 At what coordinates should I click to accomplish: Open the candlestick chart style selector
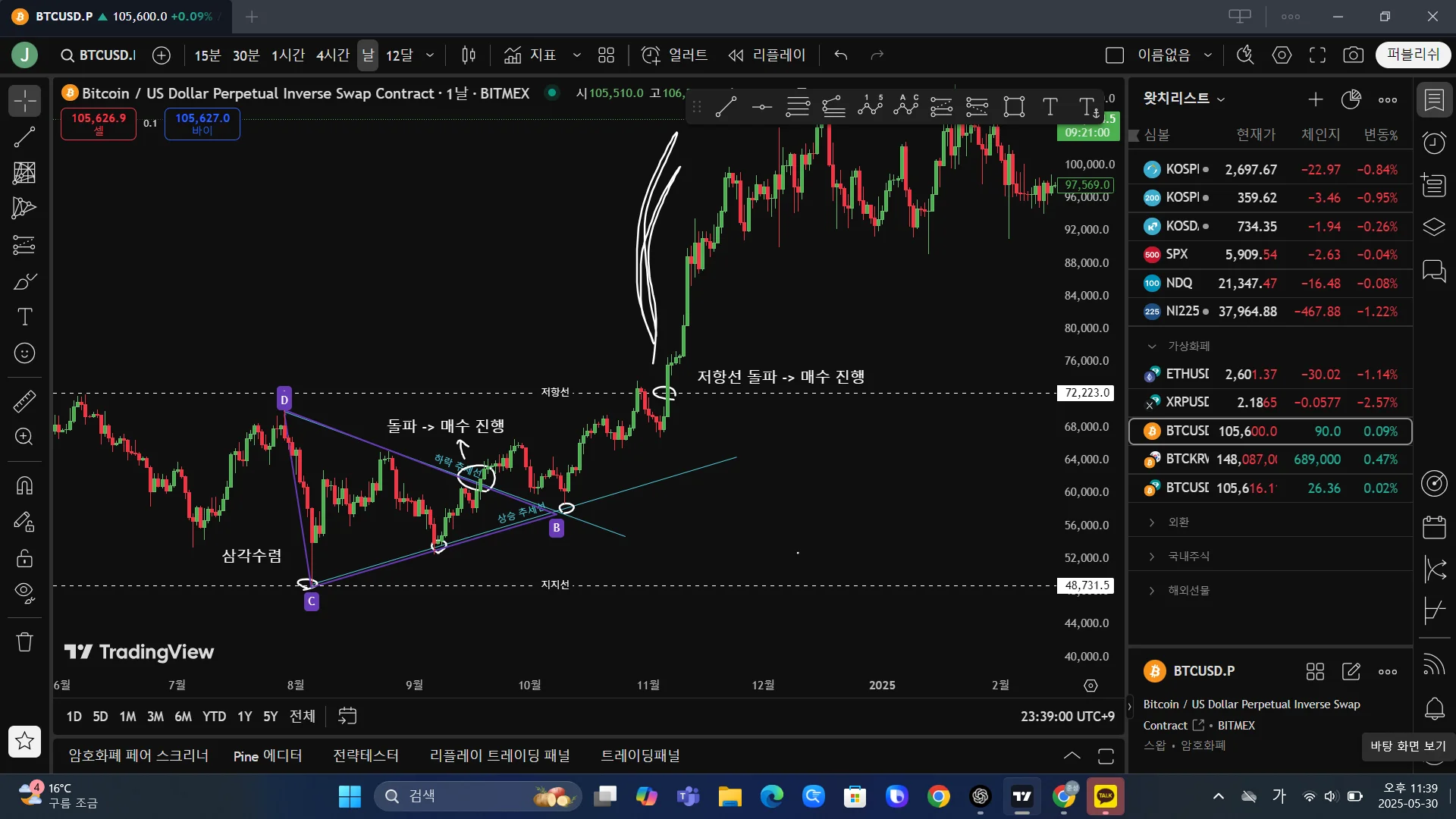point(469,55)
